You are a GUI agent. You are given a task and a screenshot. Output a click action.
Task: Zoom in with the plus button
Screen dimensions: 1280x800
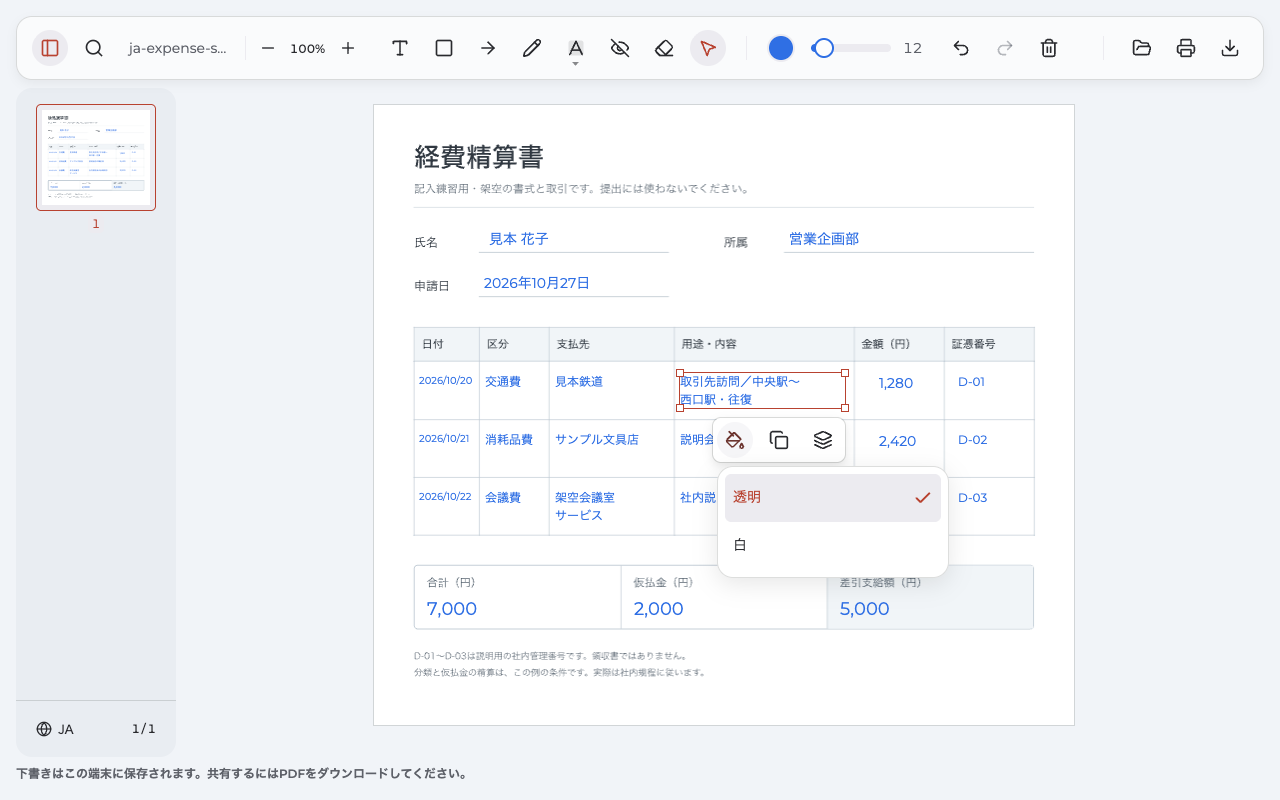point(348,48)
